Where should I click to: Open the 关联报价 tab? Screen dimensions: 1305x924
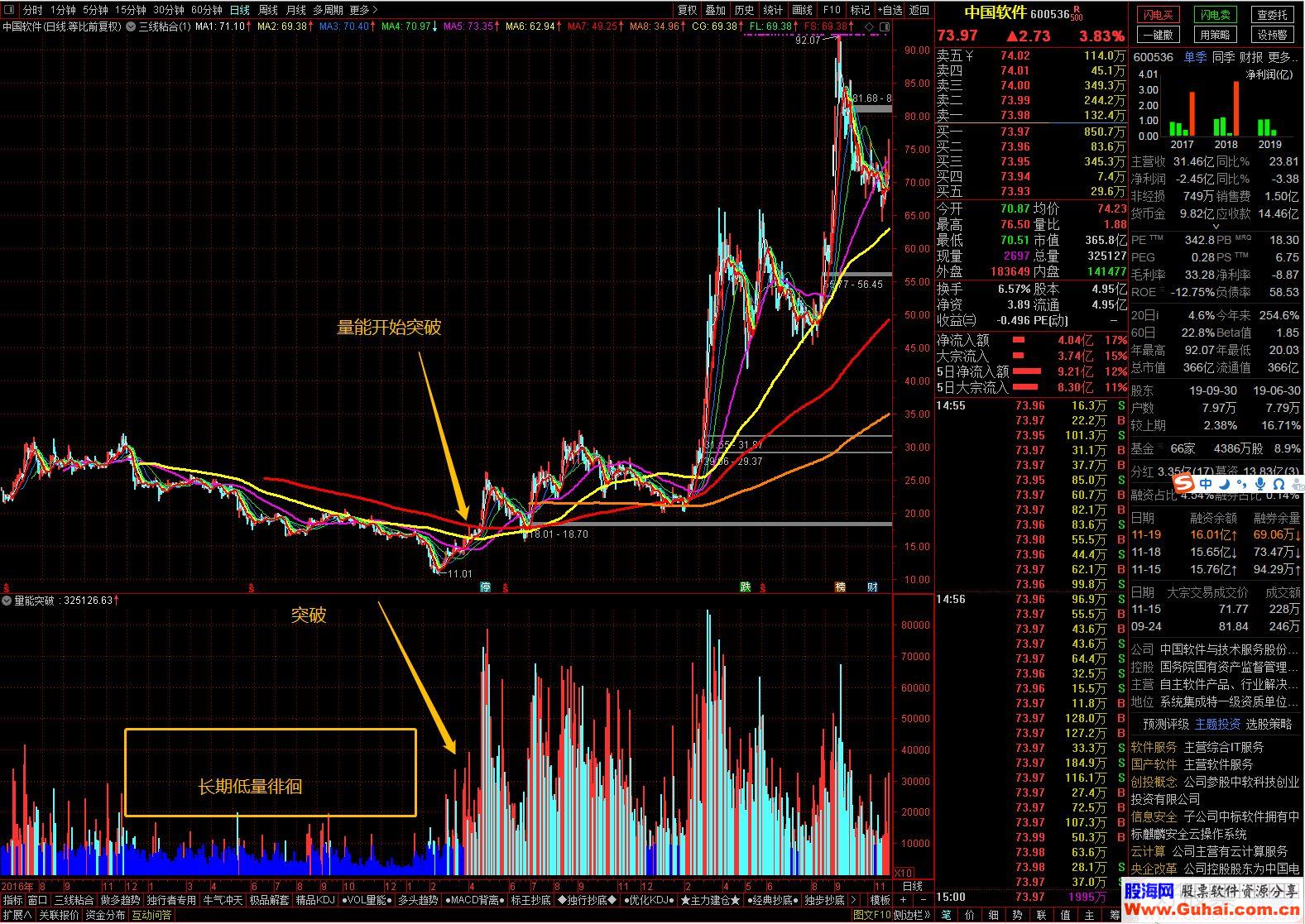pyautogui.click(x=59, y=915)
